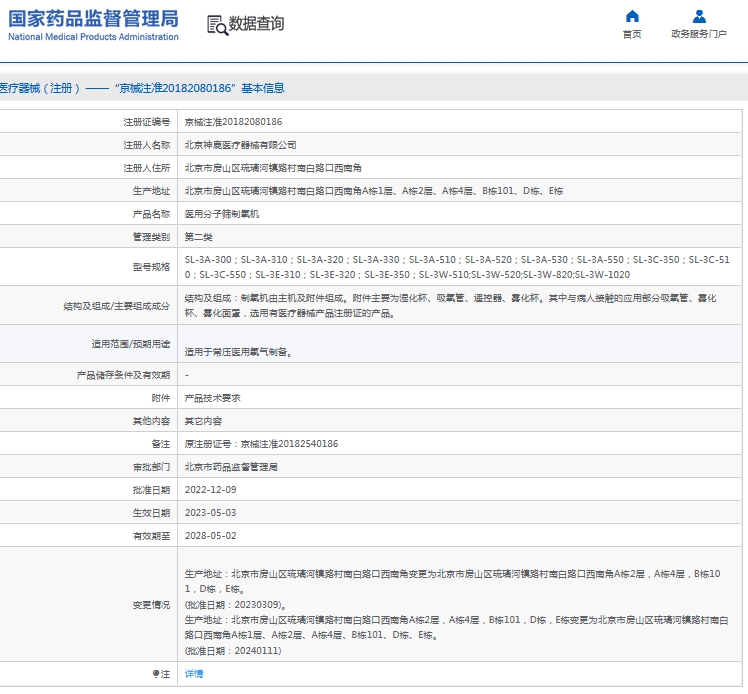This screenshot has width=748, height=694.
Task: Click the 结构及组成/主要组成成分 label
Action: pos(116,306)
